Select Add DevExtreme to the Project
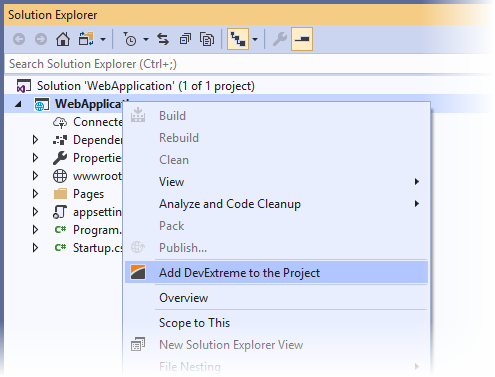Image resolution: width=495 pixels, height=377 pixels. pyautogui.click(x=276, y=273)
